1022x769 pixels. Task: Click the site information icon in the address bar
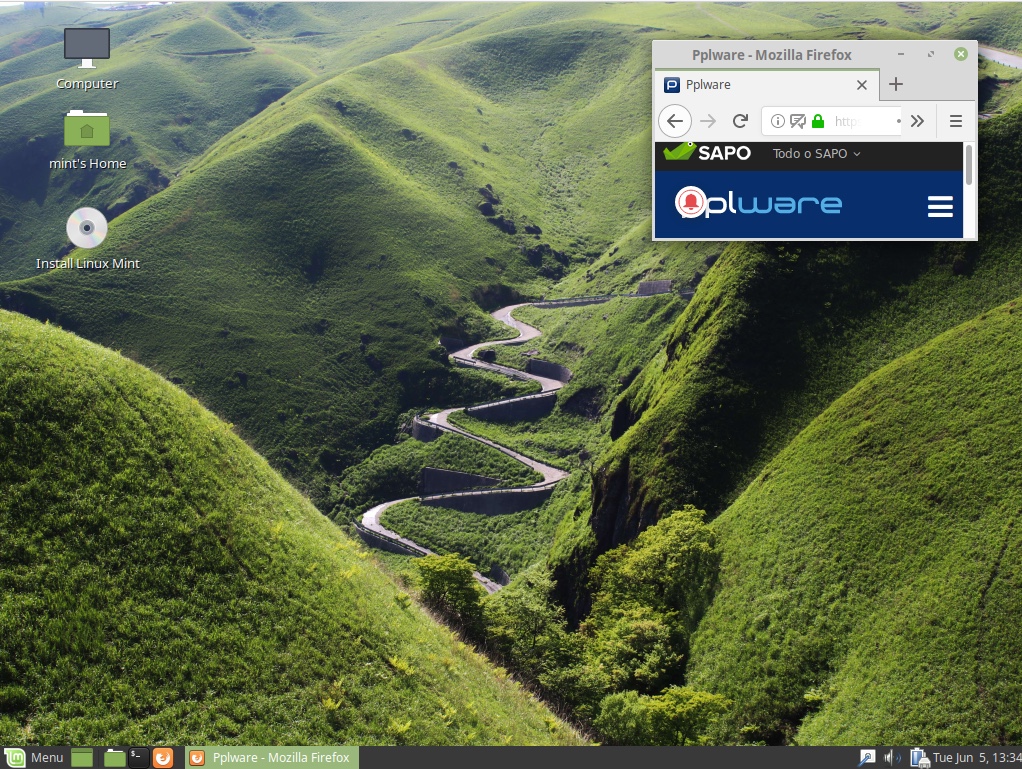(x=778, y=120)
